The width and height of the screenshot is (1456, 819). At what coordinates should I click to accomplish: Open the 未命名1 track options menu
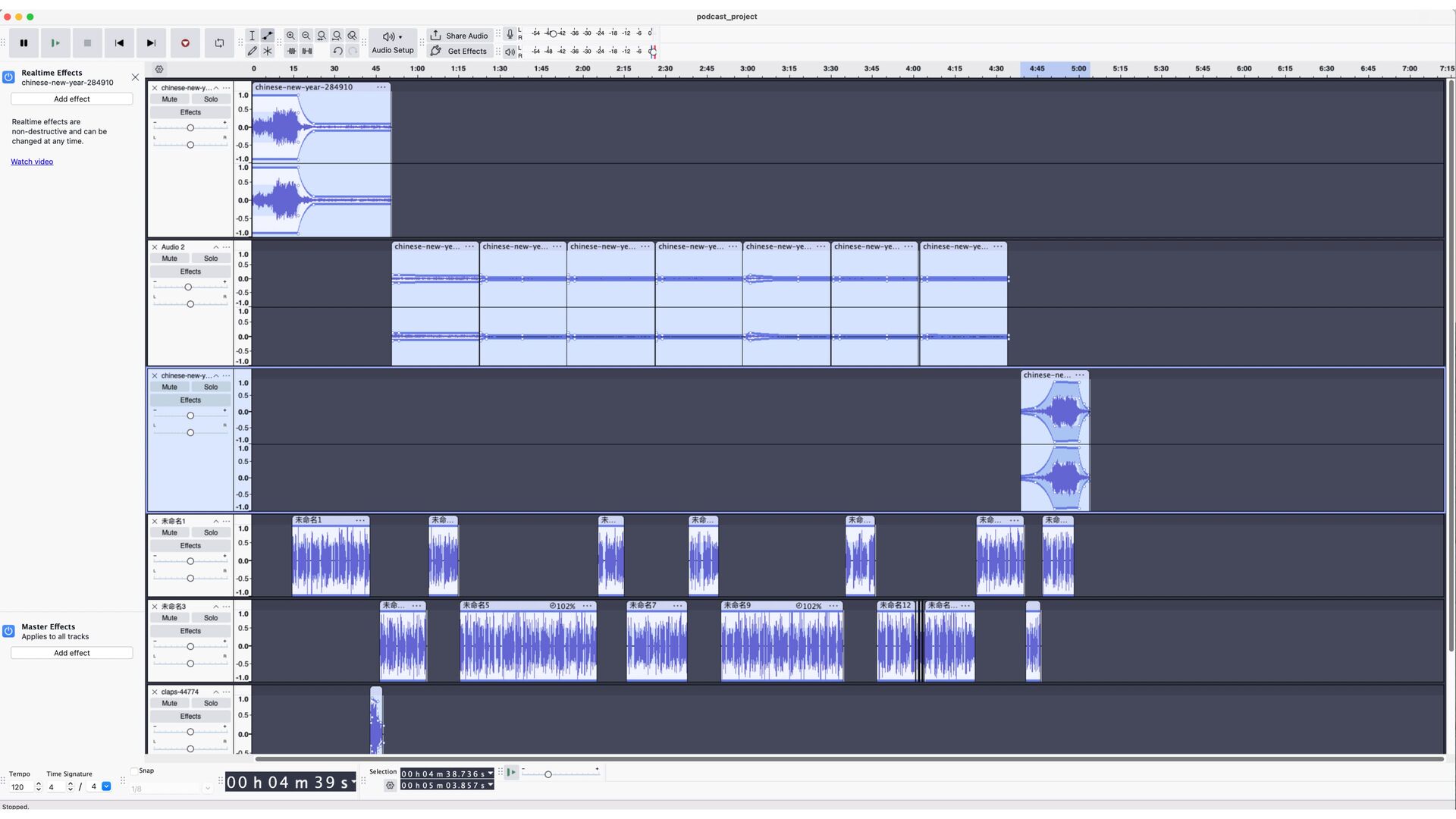(226, 522)
